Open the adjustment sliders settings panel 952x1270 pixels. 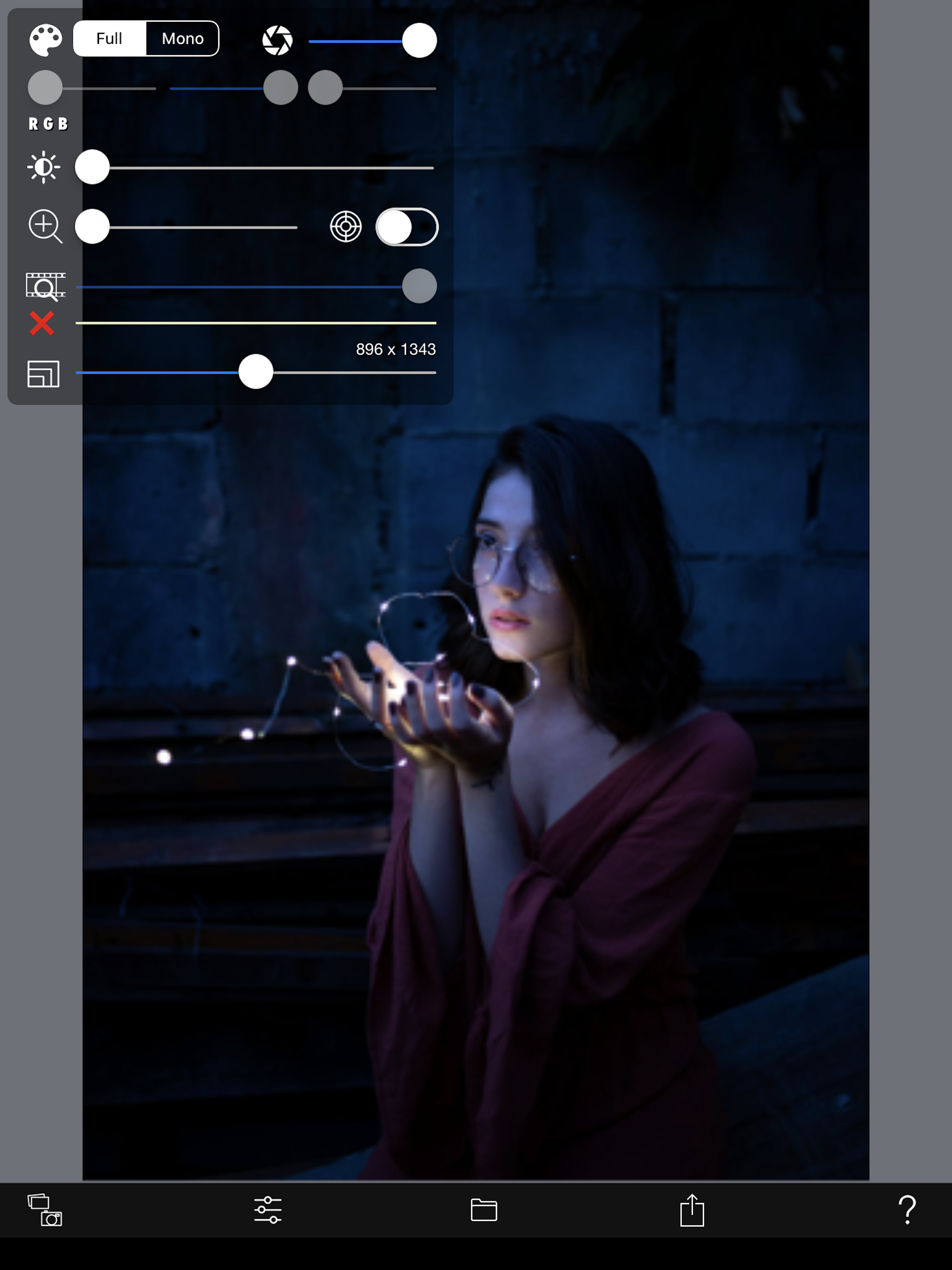click(268, 1210)
